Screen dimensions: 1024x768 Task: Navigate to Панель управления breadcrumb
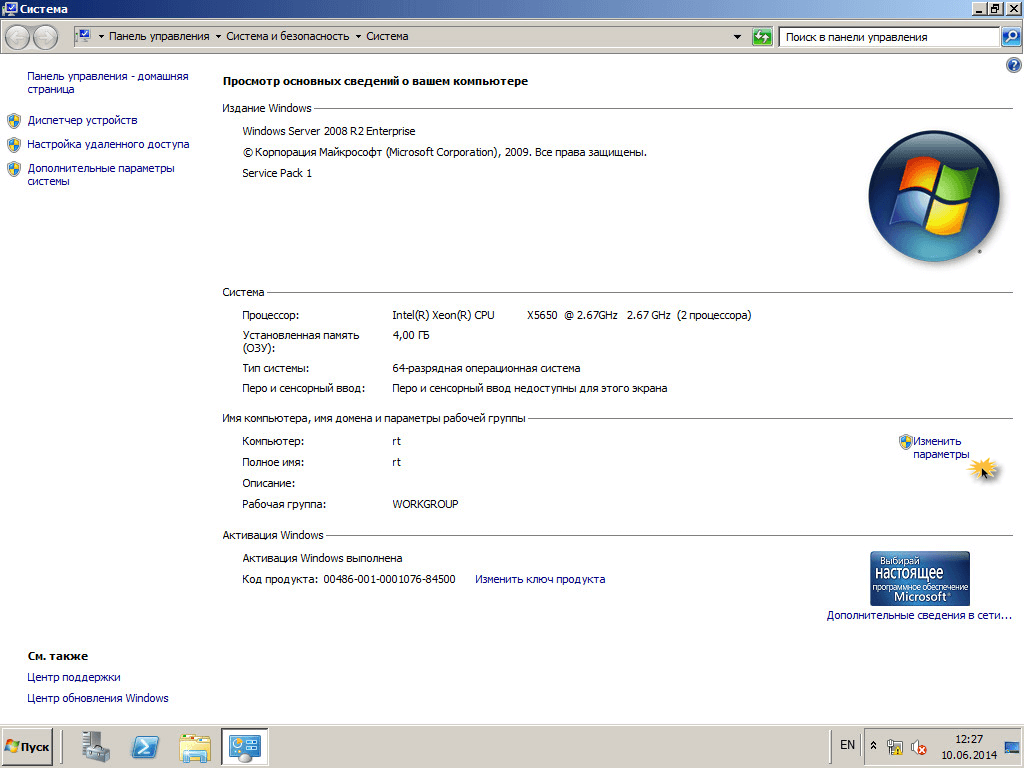(x=159, y=37)
